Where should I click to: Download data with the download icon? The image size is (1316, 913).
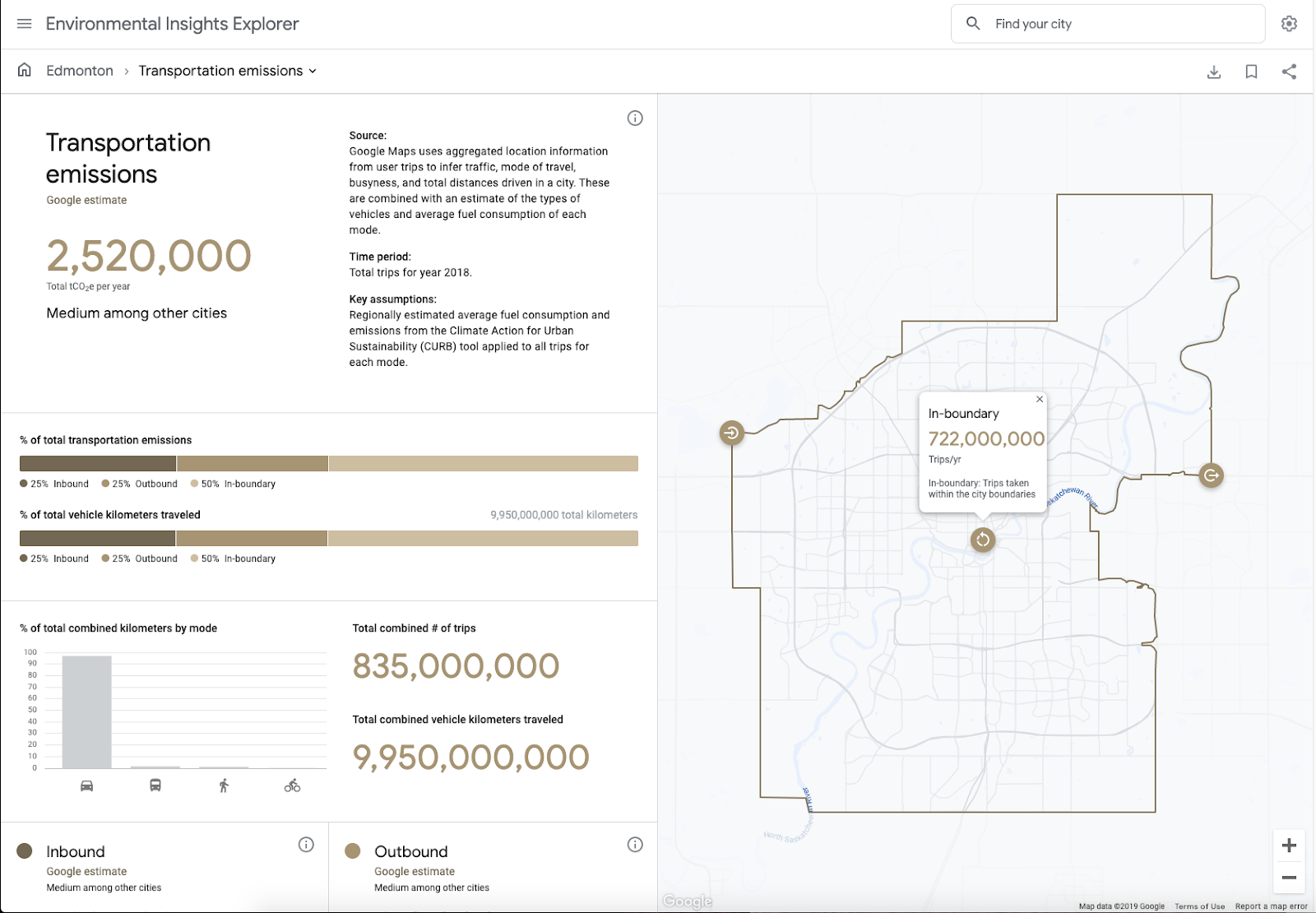click(1214, 72)
